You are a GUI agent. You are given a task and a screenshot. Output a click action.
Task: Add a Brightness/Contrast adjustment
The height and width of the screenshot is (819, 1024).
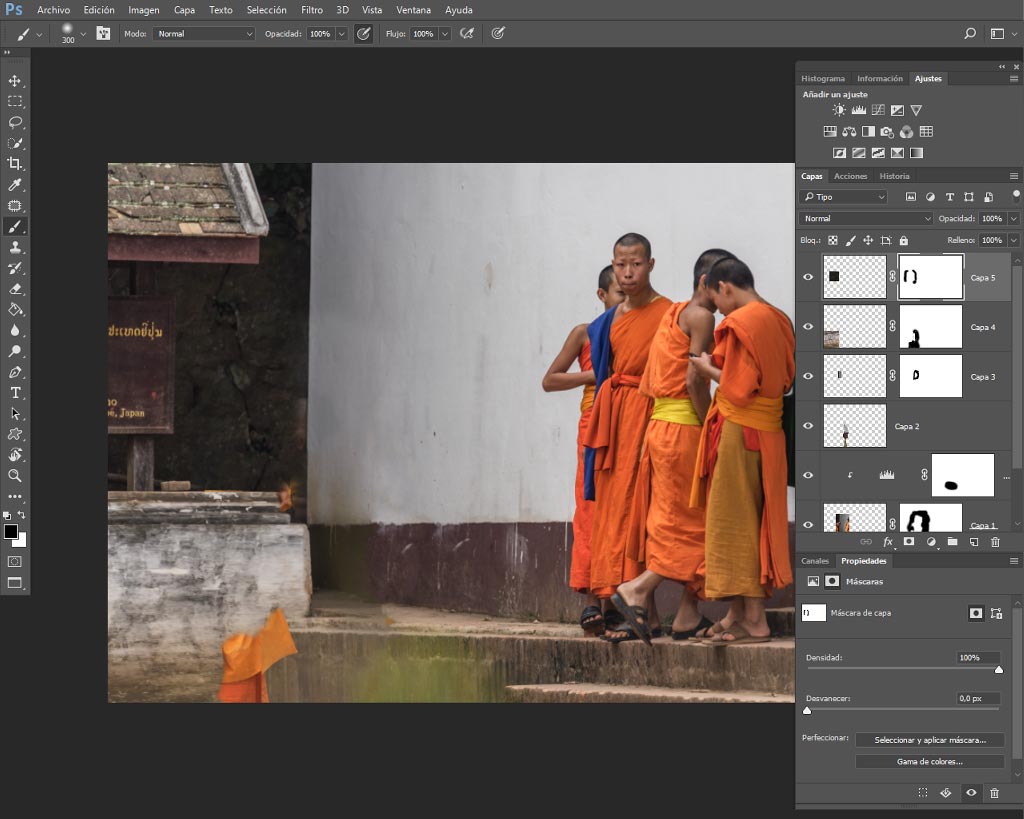839,110
